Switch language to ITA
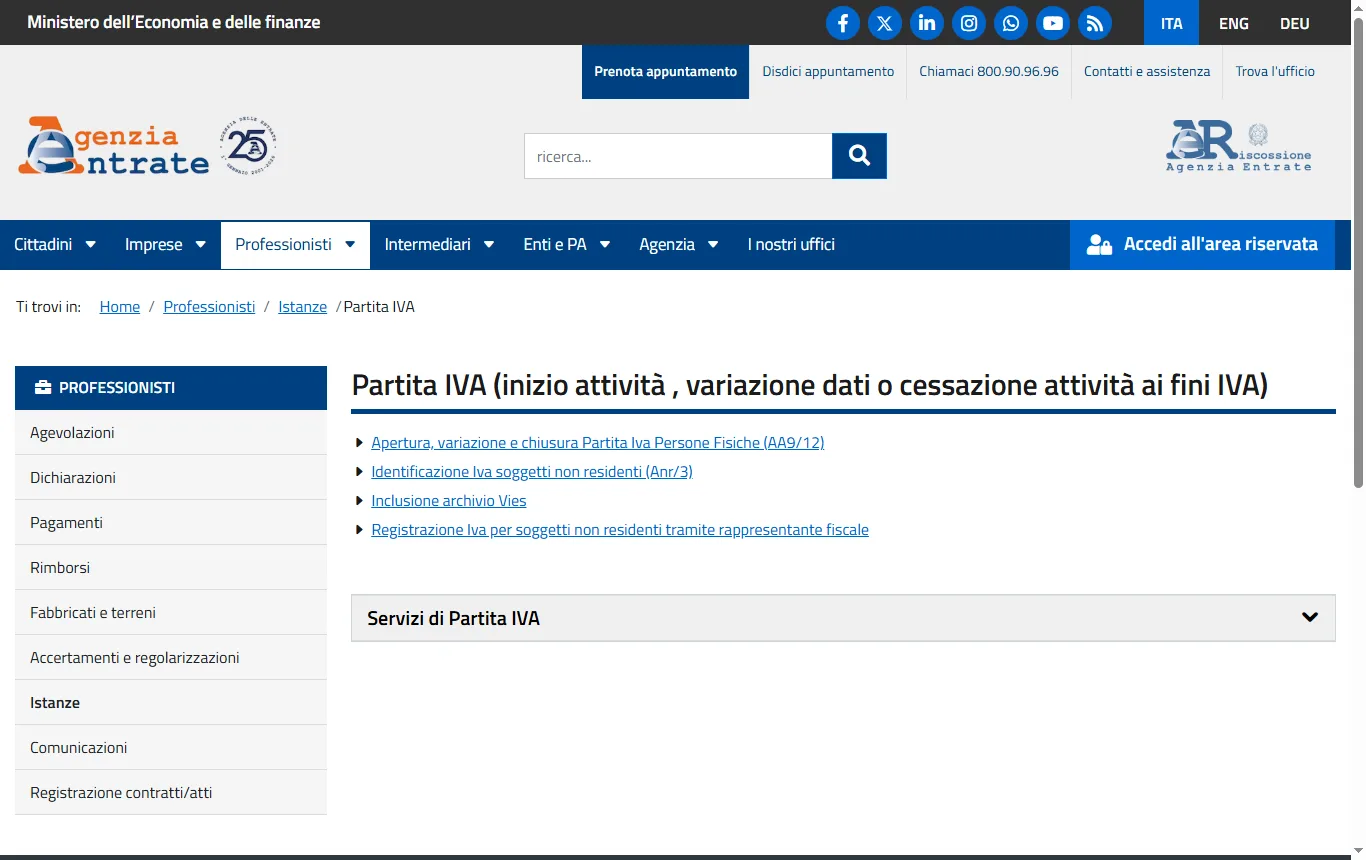The width and height of the screenshot is (1366, 860). [x=1172, y=23]
